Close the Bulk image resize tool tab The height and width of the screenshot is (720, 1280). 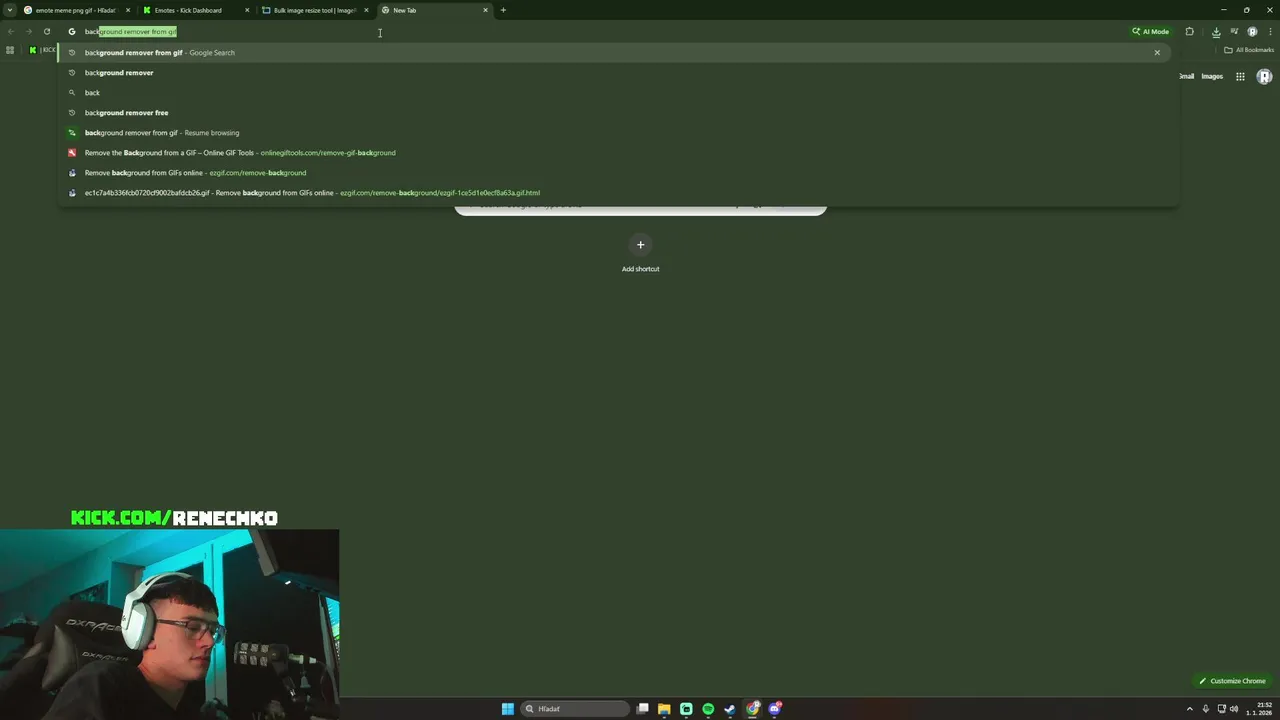[366, 10]
